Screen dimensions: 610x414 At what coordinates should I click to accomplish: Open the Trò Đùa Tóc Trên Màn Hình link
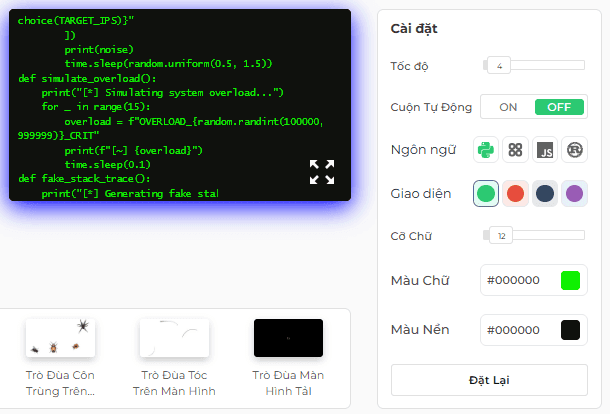[x=174, y=383]
